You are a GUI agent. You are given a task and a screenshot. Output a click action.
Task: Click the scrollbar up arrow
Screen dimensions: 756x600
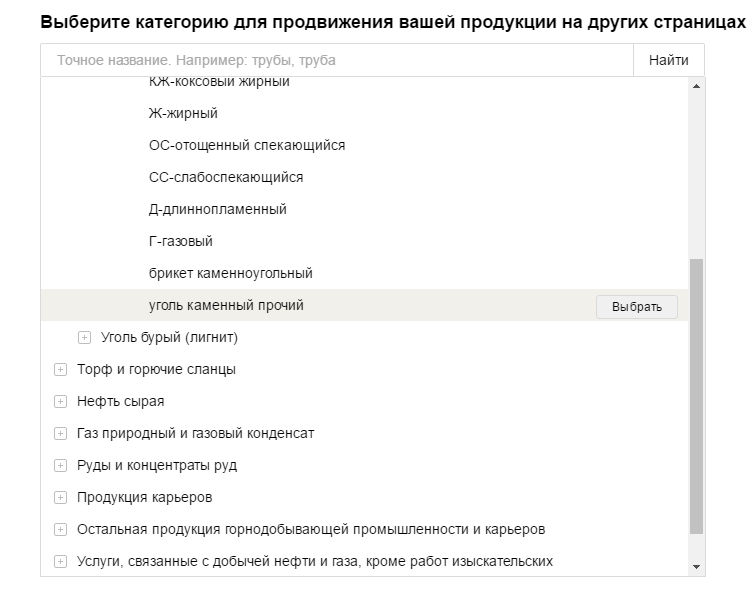coord(697,86)
